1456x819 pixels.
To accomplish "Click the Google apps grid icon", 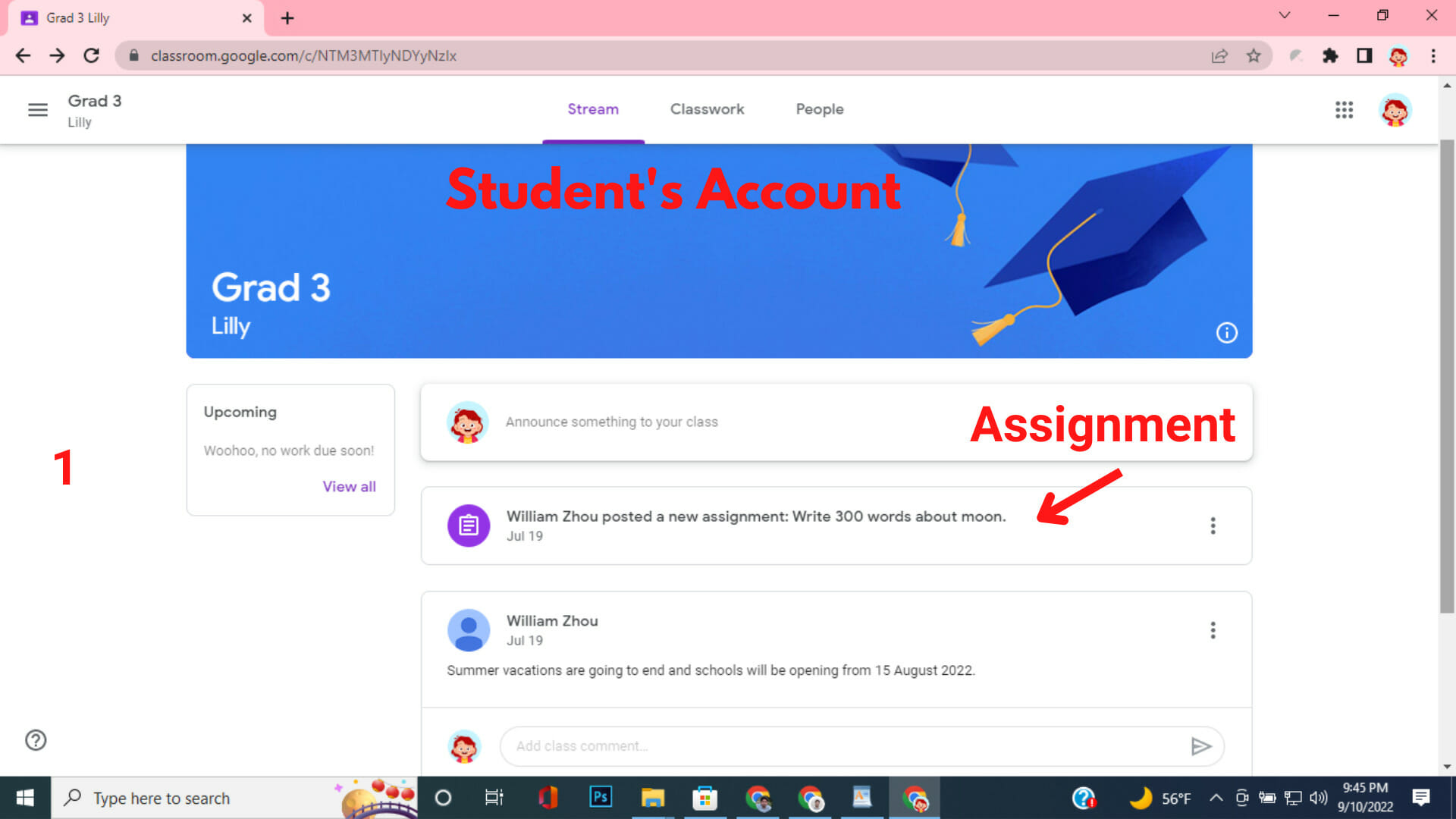I will (1344, 109).
